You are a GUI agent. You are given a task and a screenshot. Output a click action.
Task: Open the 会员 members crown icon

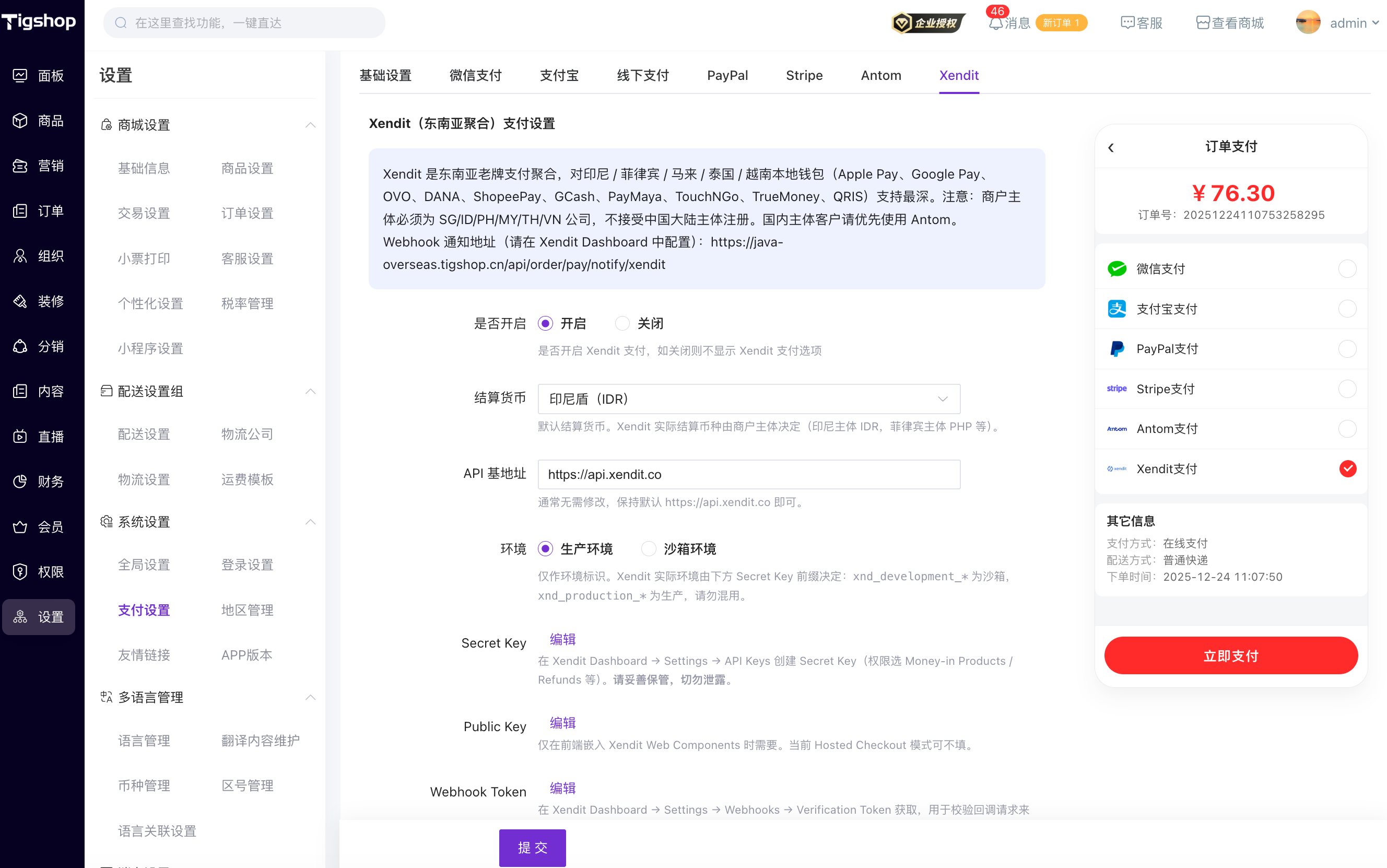[20, 526]
